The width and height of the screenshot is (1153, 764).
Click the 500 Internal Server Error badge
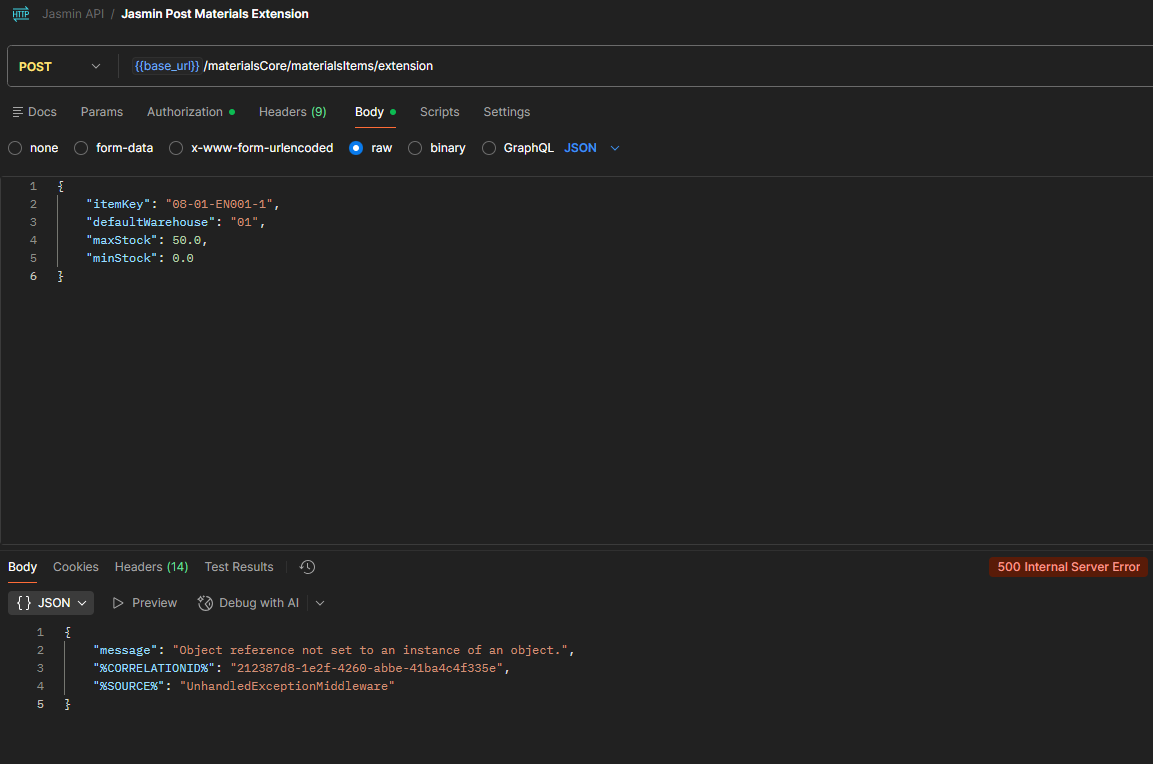click(x=1068, y=567)
